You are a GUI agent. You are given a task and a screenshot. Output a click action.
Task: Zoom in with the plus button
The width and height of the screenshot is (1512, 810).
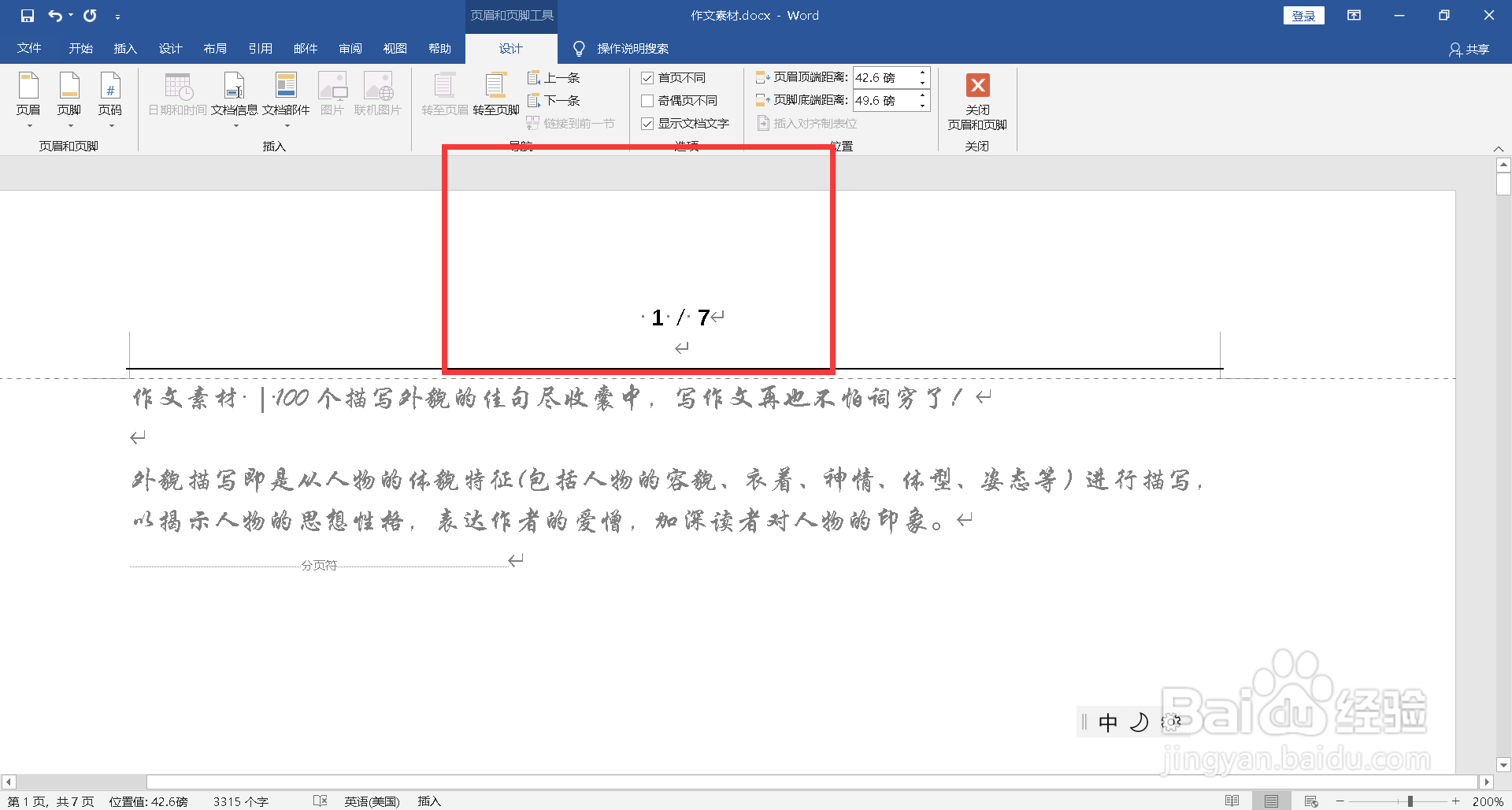pos(1456,801)
